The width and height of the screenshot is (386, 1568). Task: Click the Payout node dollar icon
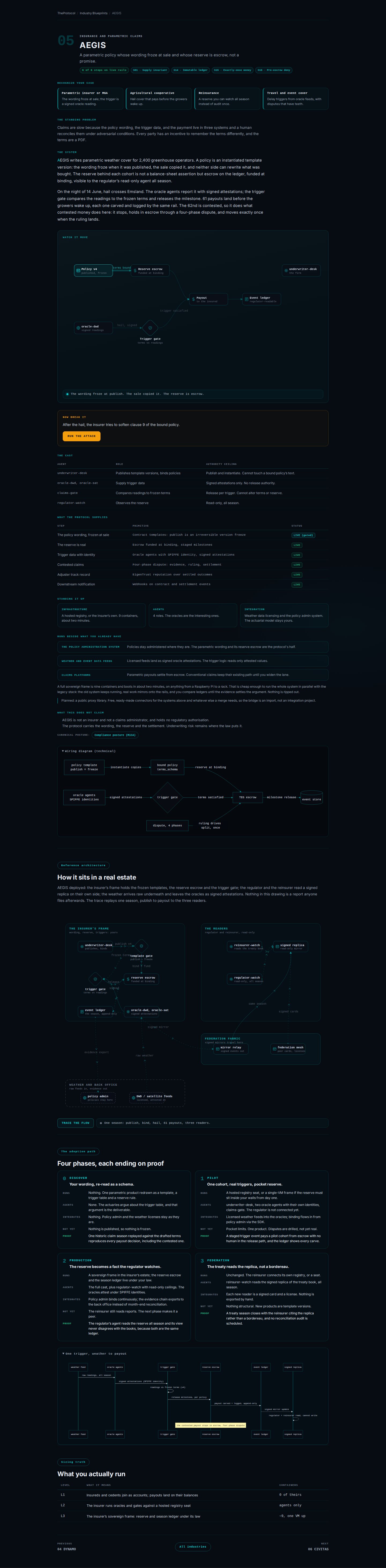pyautogui.click(x=193, y=299)
